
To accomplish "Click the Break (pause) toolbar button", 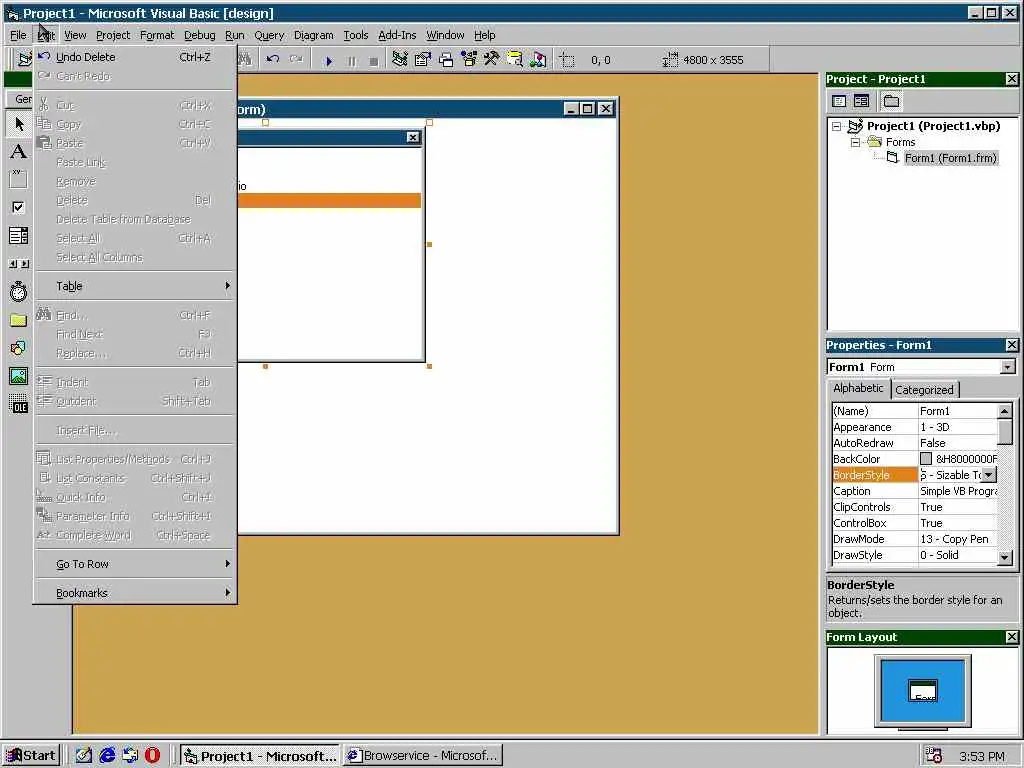I will pyautogui.click(x=351, y=60).
